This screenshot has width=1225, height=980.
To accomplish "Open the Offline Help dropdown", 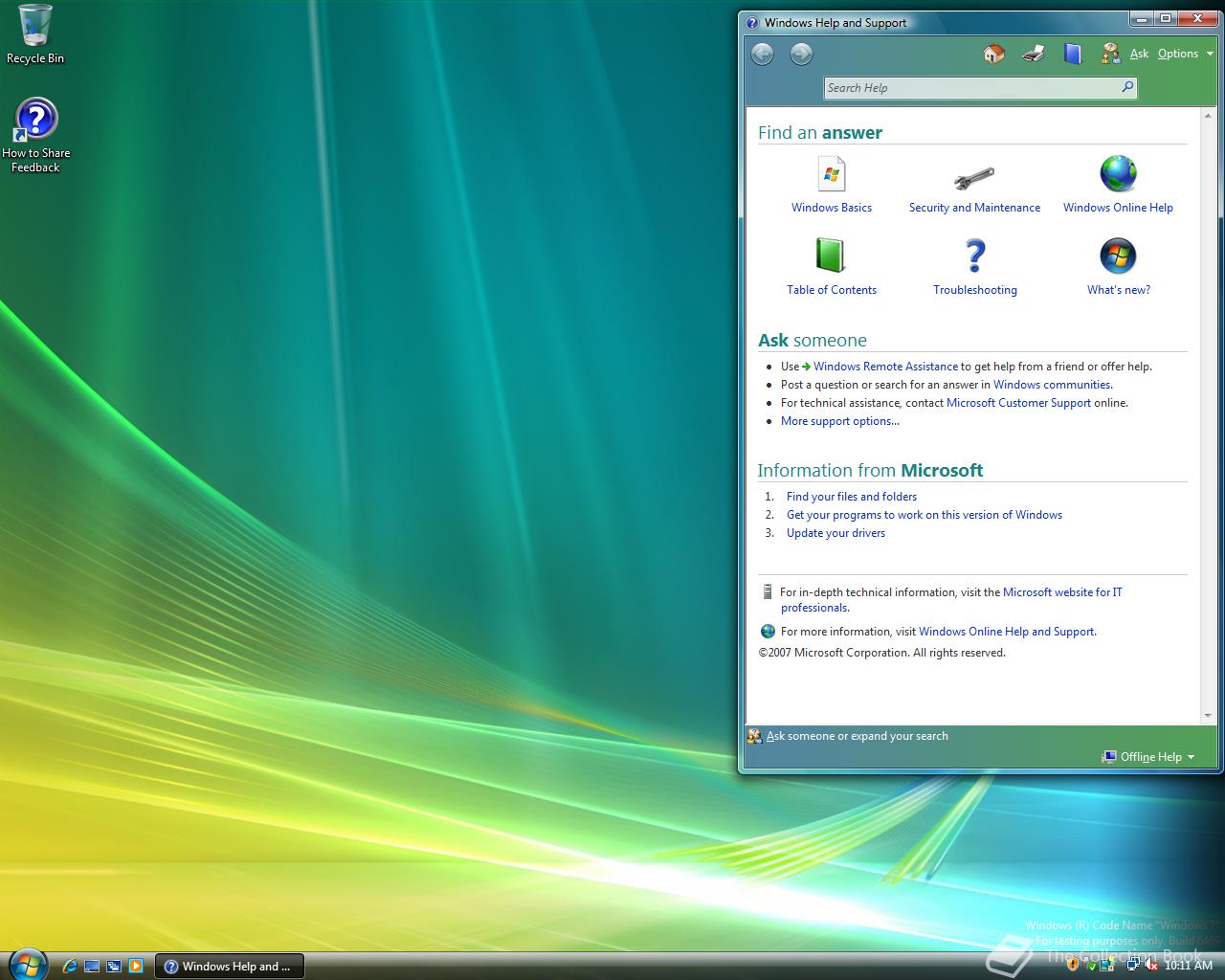I will pyautogui.click(x=1148, y=757).
